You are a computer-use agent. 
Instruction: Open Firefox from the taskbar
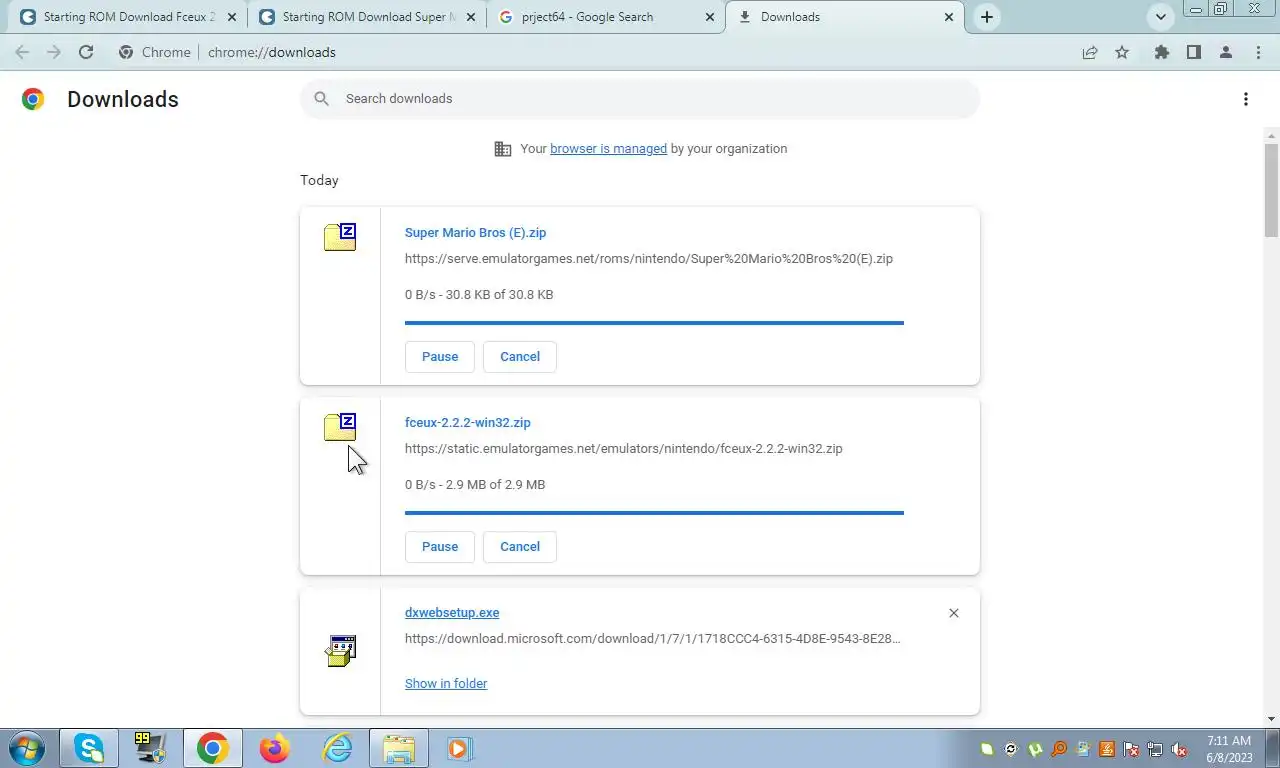274,748
